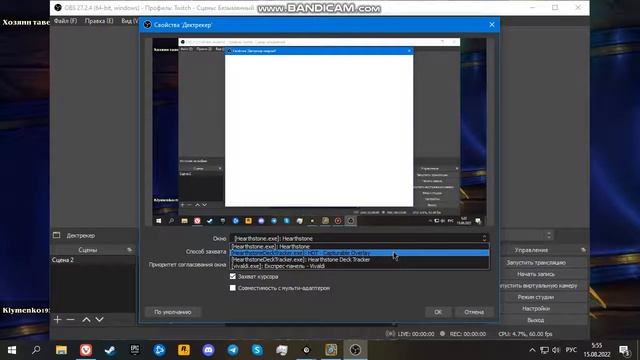The image size is (640, 360).
Task: Click Режим студии button
Action: coord(536,297)
